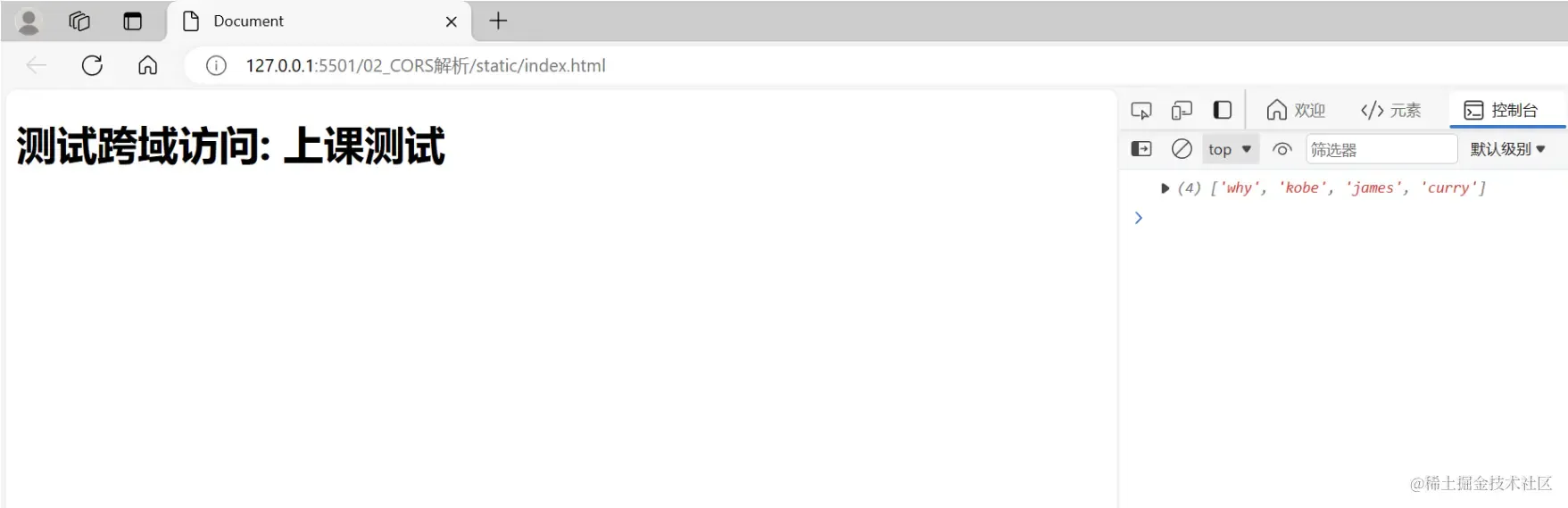This screenshot has height=508, width=1568.
Task: Toggle device emulation icon
Action: 1182,111
